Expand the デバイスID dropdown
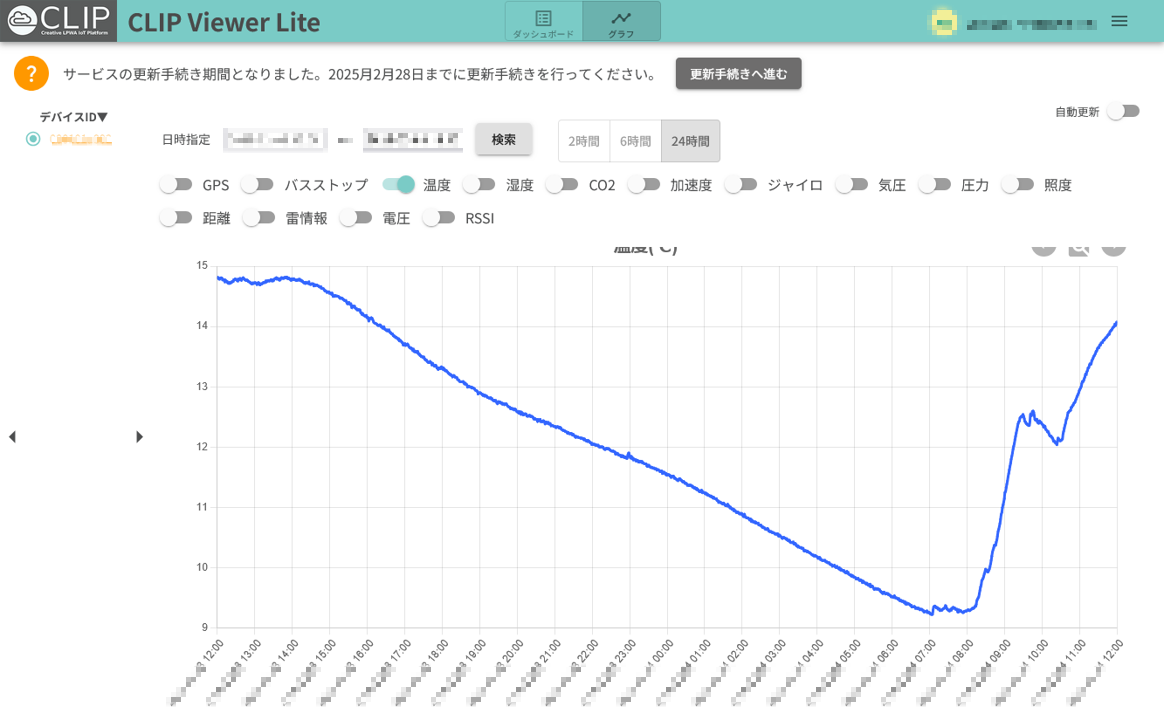 74,117
